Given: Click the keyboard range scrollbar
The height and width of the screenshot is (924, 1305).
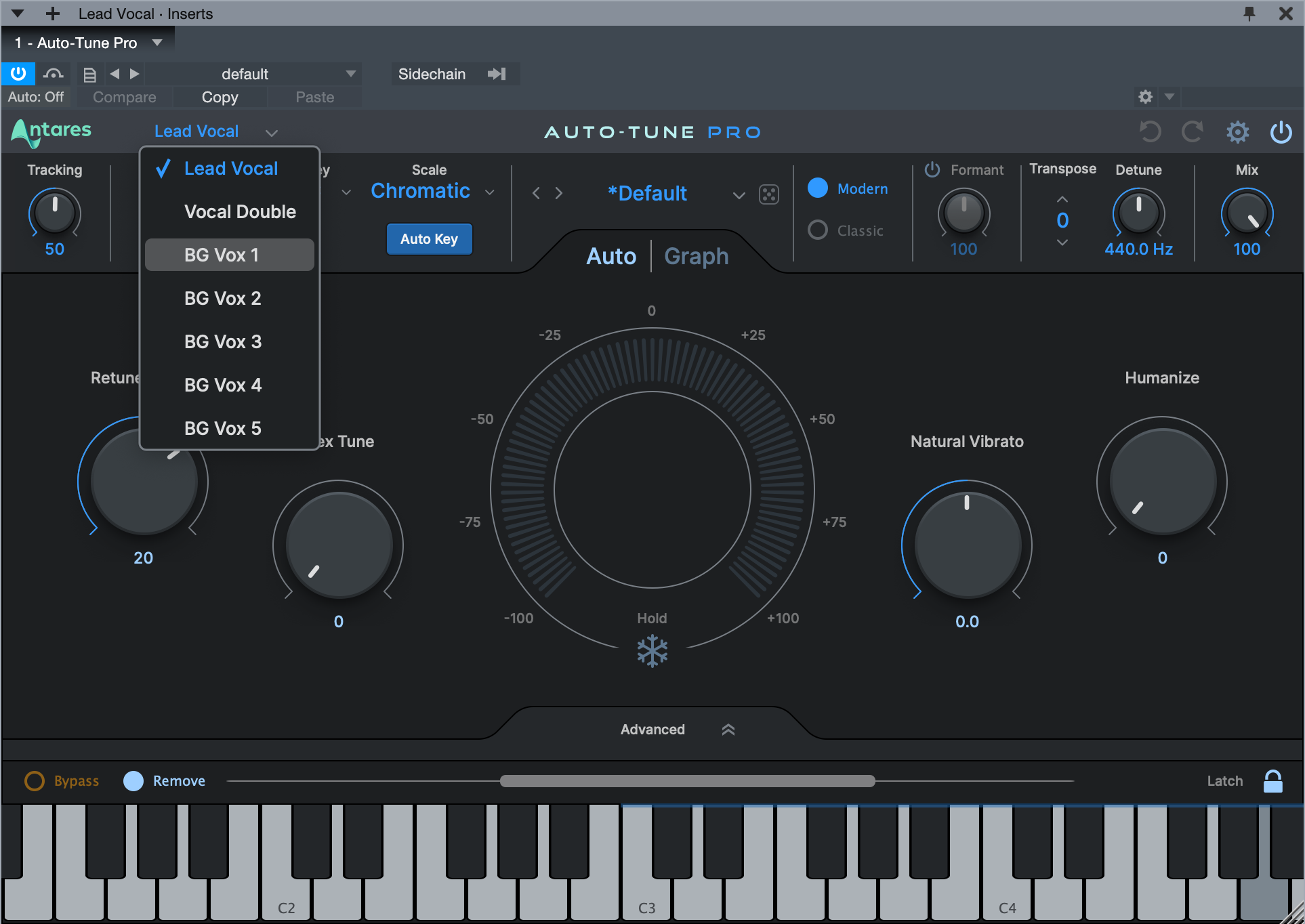Looking at the screenshot, I should coord(687,780).
